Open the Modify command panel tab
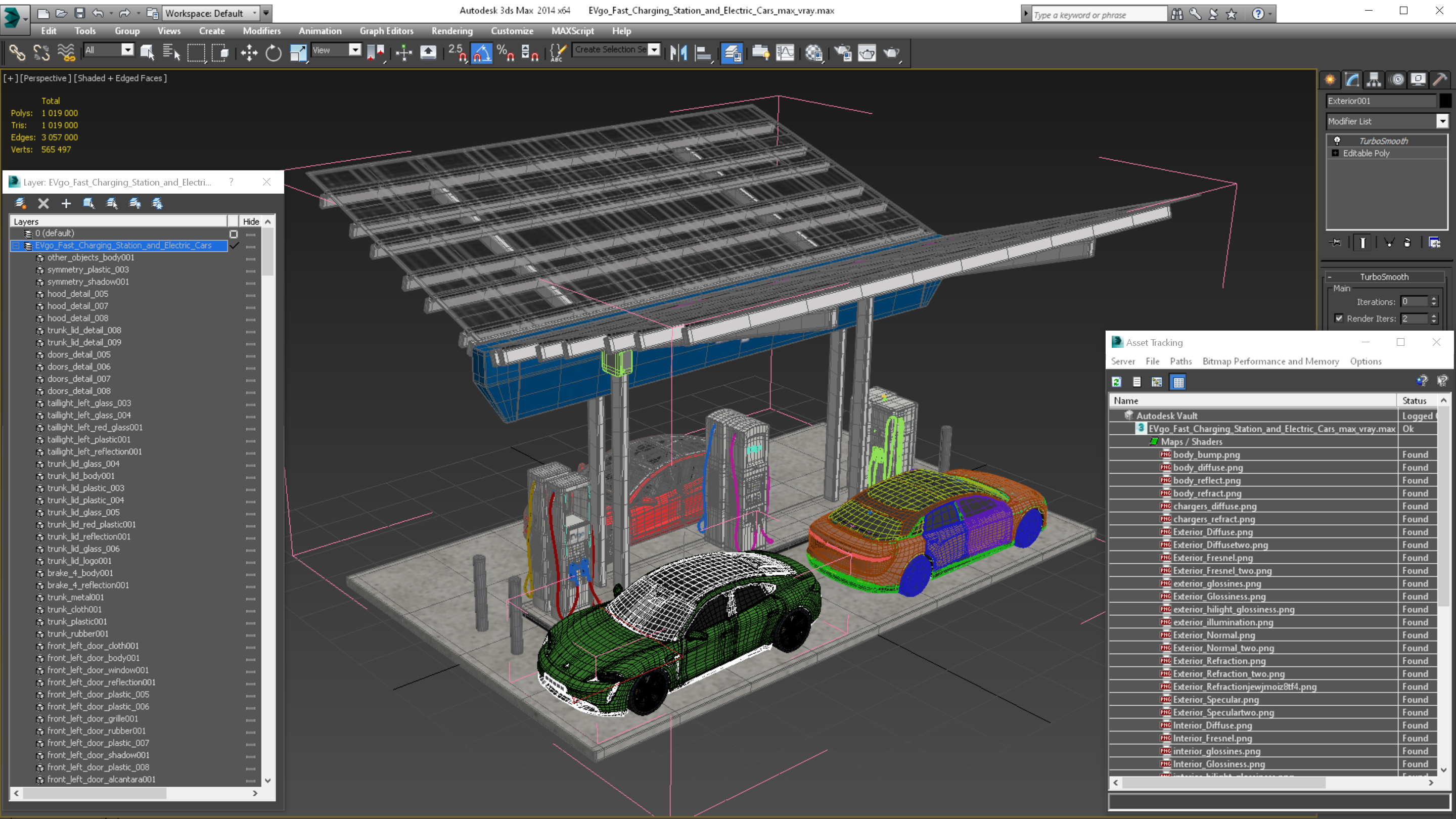This screenshot has width=1456, height=819. coord(1352,79)
